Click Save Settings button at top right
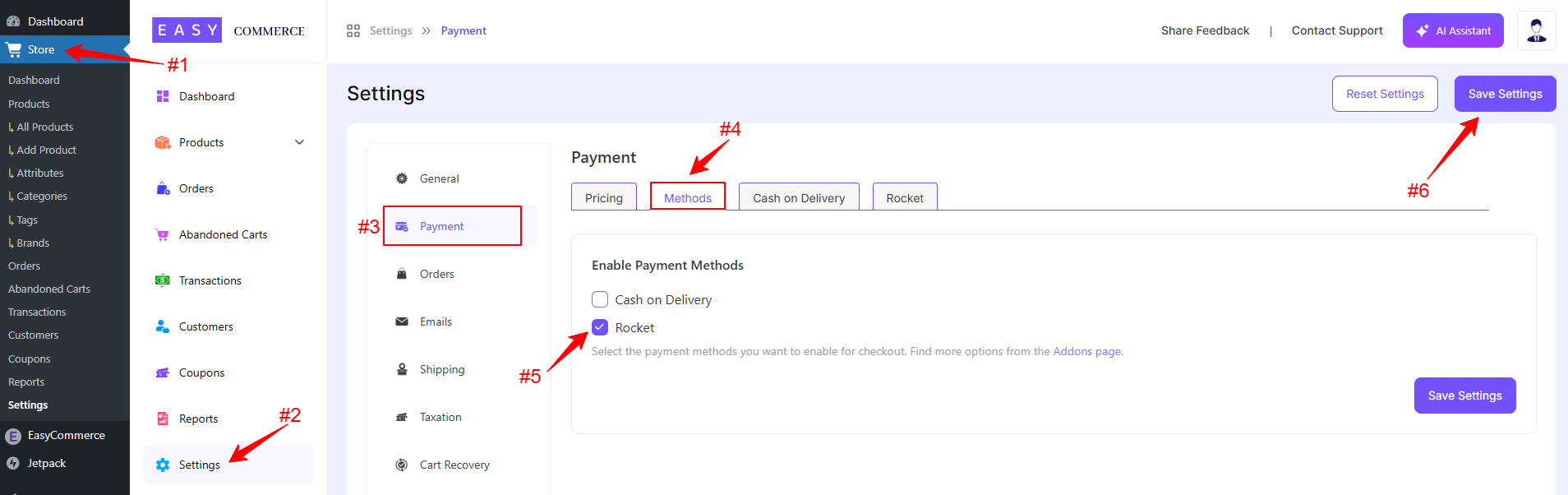Screen dimensions: 1568x495 tap(1506, 94)
